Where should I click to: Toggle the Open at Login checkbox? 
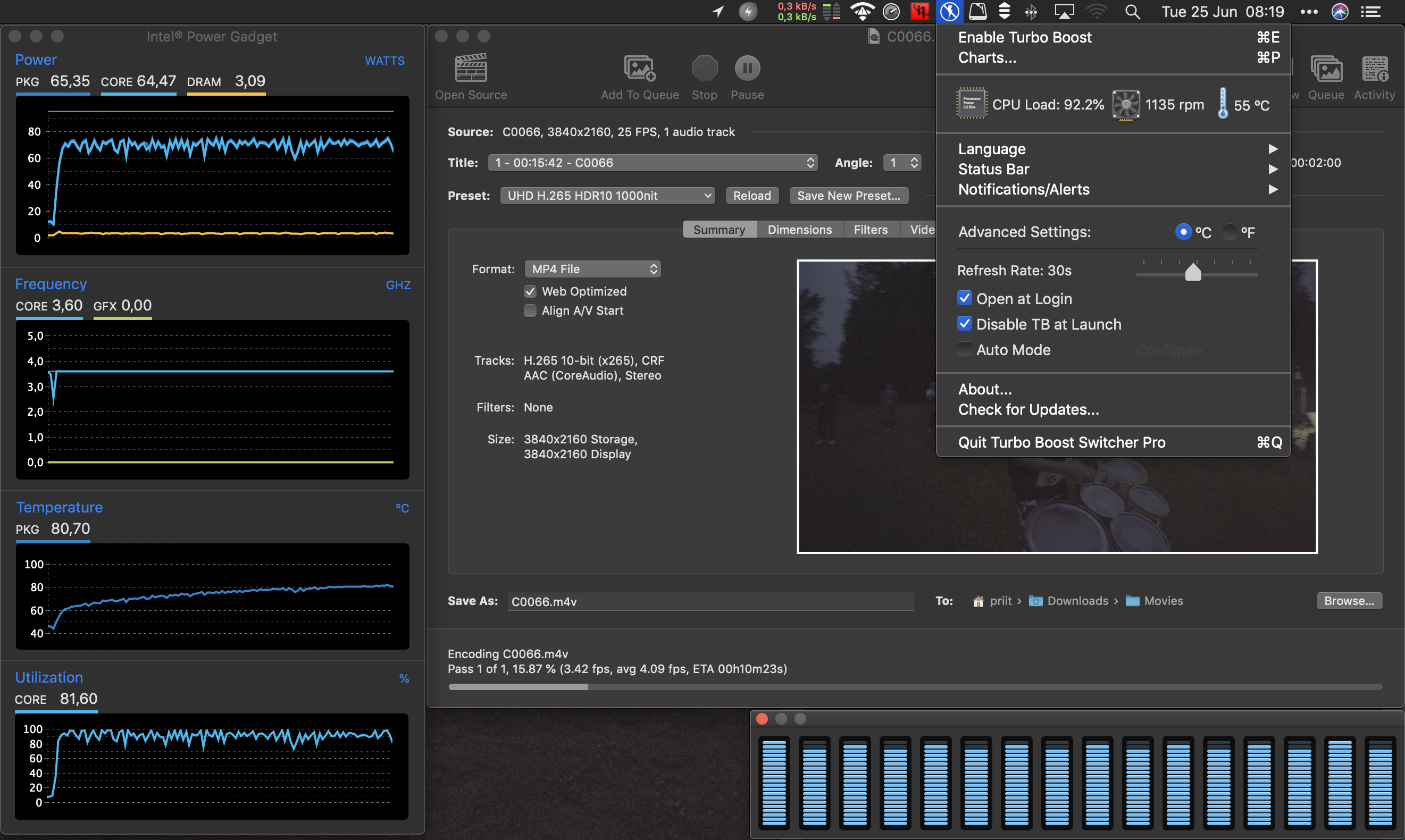965,298
